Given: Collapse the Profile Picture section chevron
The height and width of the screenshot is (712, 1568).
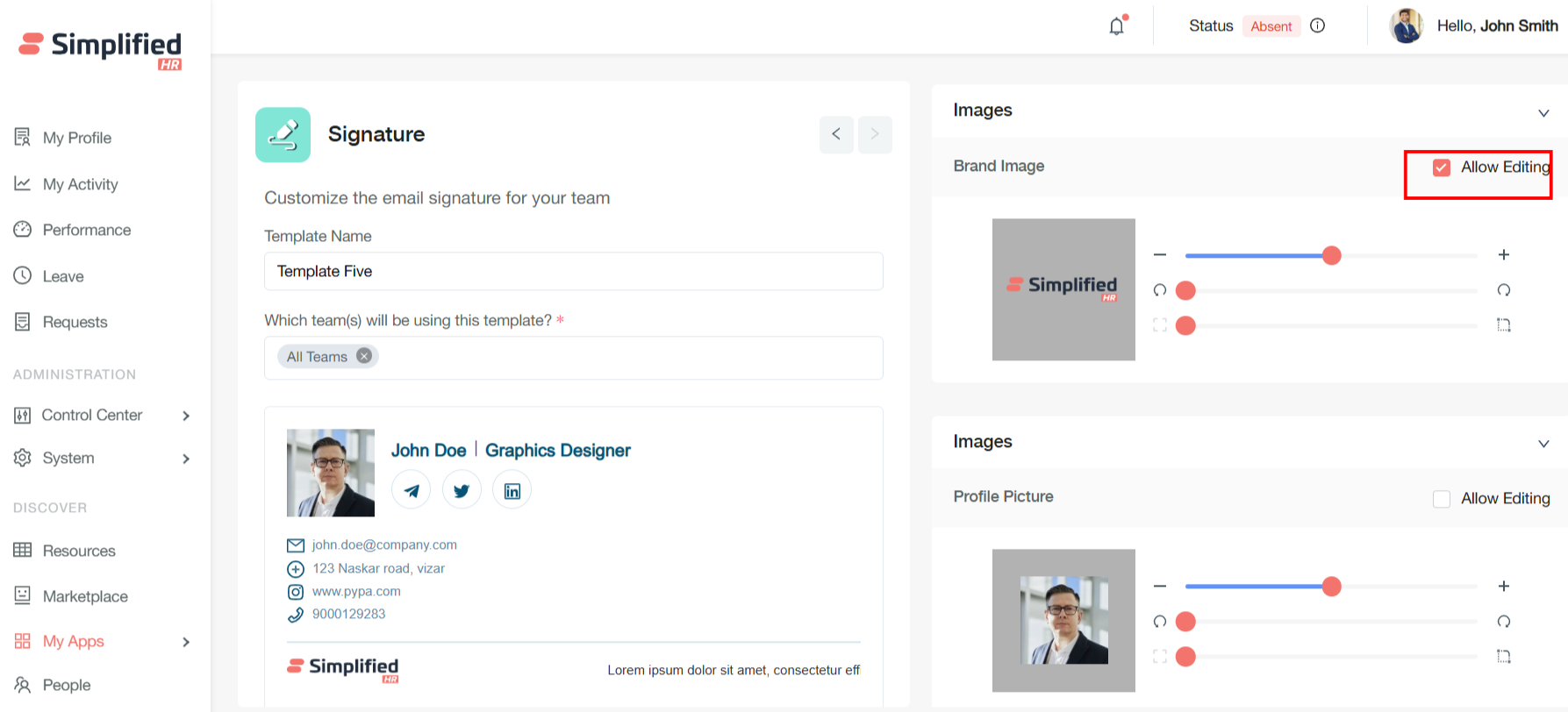Looking at the screenshot, I should click(1543, 444).
